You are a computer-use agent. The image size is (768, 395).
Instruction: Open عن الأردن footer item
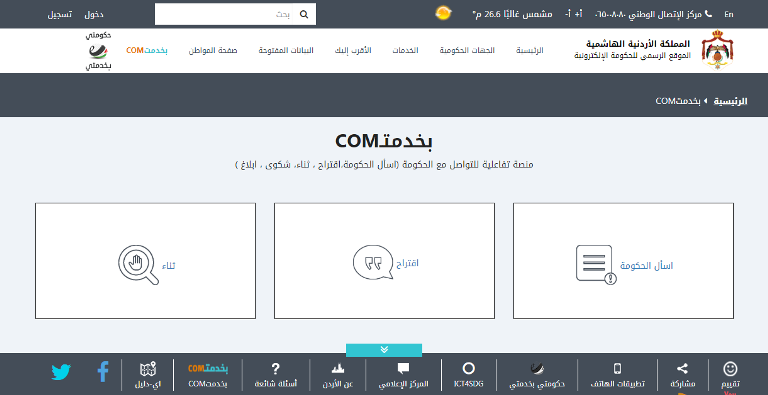pos(337,375)
